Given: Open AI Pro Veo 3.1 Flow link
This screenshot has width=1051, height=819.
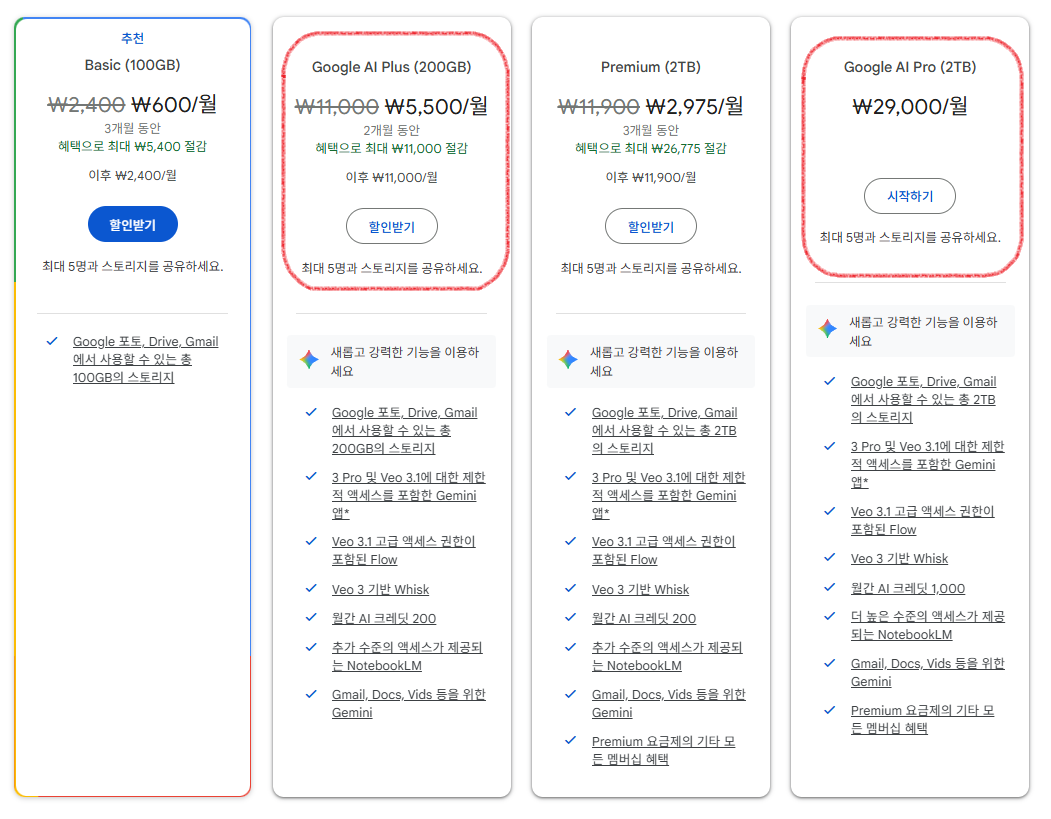Looking at the screenshot, I should (x=923, y=520).
